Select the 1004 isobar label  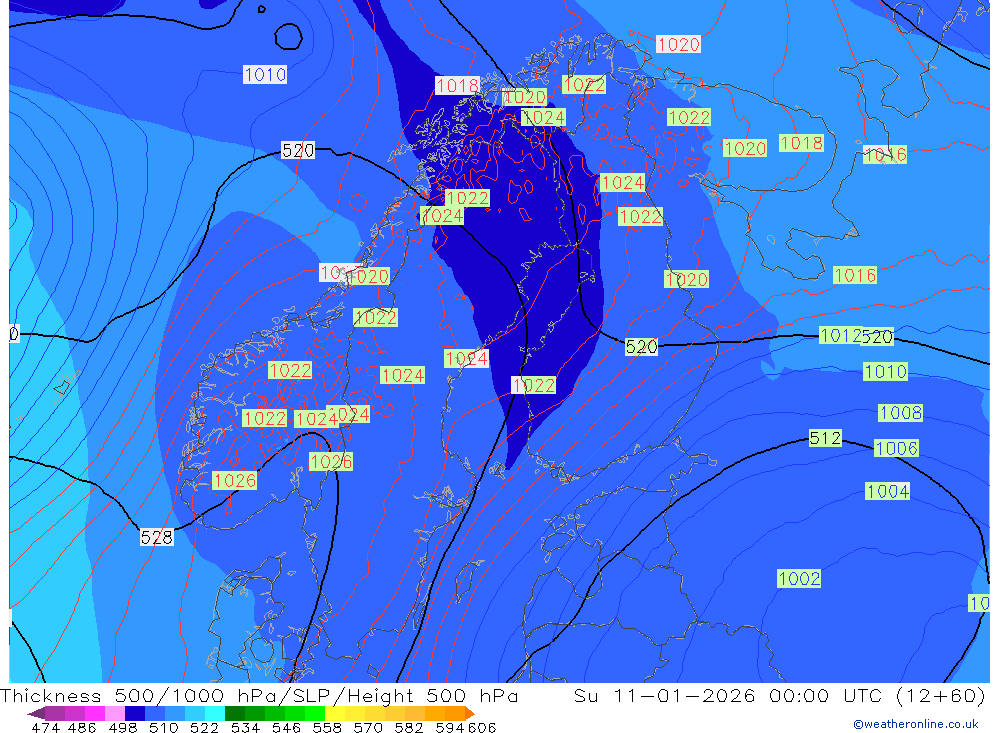coord(887,491)
